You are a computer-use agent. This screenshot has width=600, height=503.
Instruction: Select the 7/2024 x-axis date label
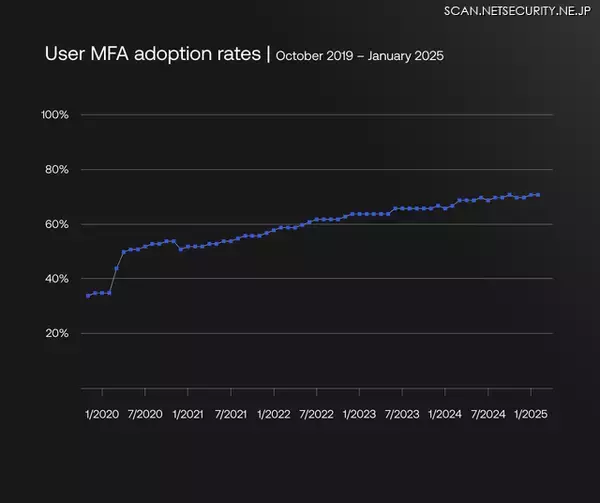pyautogui.click(x=487, y=414)
